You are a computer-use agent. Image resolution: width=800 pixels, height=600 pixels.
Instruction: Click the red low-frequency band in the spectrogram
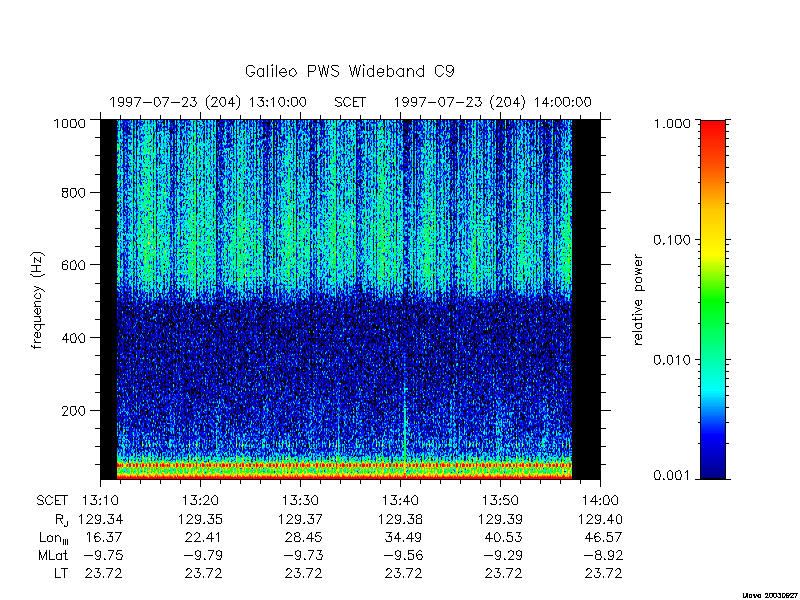point(344,465)
